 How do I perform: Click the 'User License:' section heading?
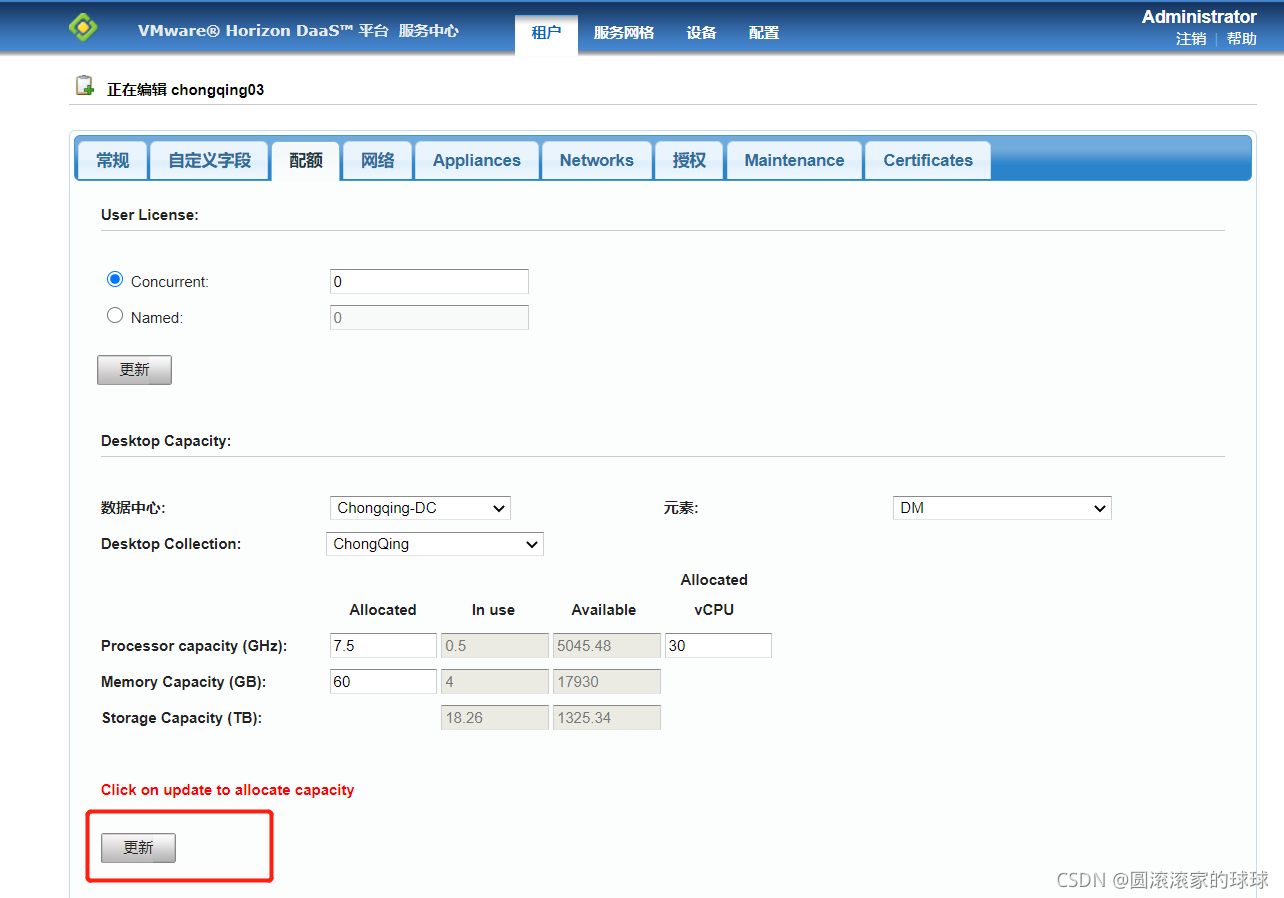tap(150, 215)
